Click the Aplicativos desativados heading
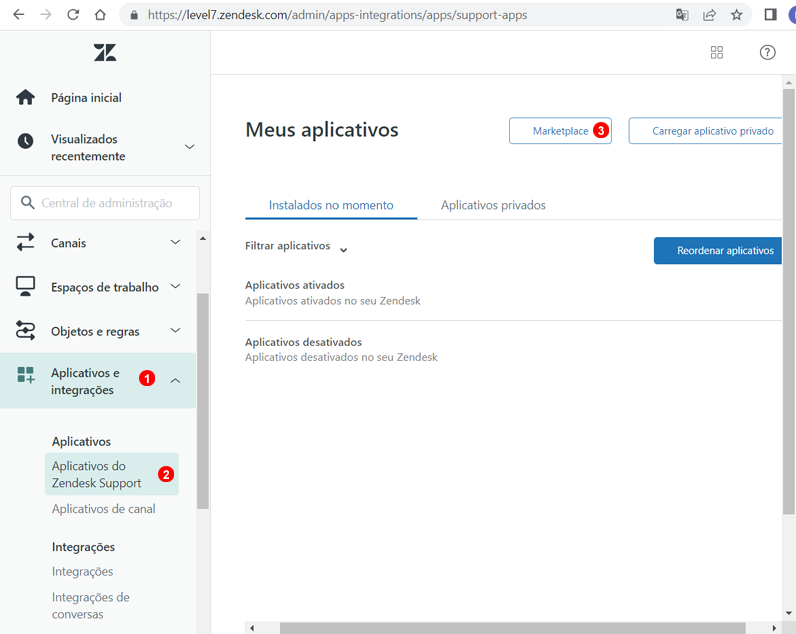796x634 pixels. pos(303,342)
